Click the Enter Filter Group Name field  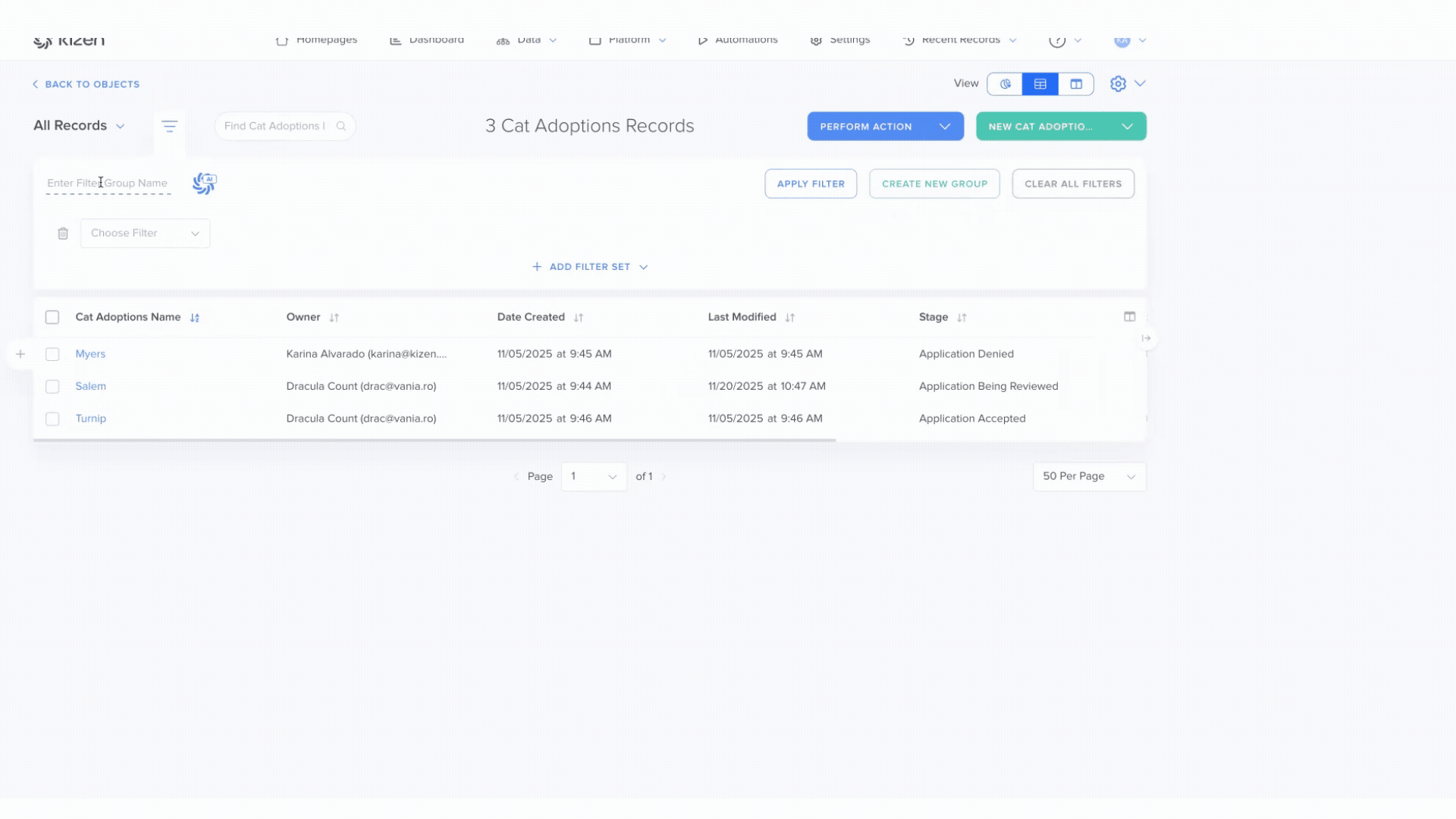[x=108, y=184]
